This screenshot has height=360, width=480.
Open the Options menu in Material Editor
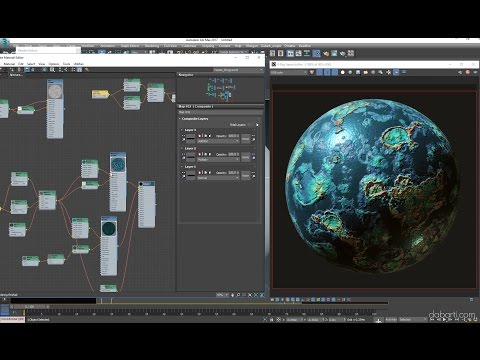pyautogui.click(x=54, y=64)
